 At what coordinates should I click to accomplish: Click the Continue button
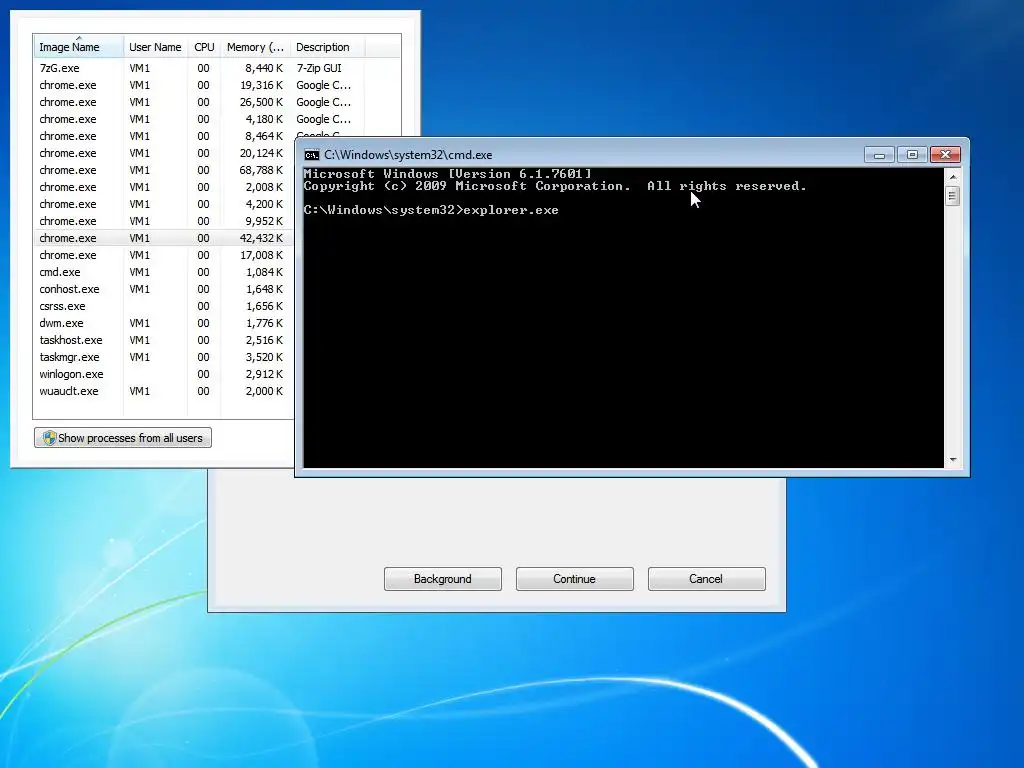pos(575,579)
